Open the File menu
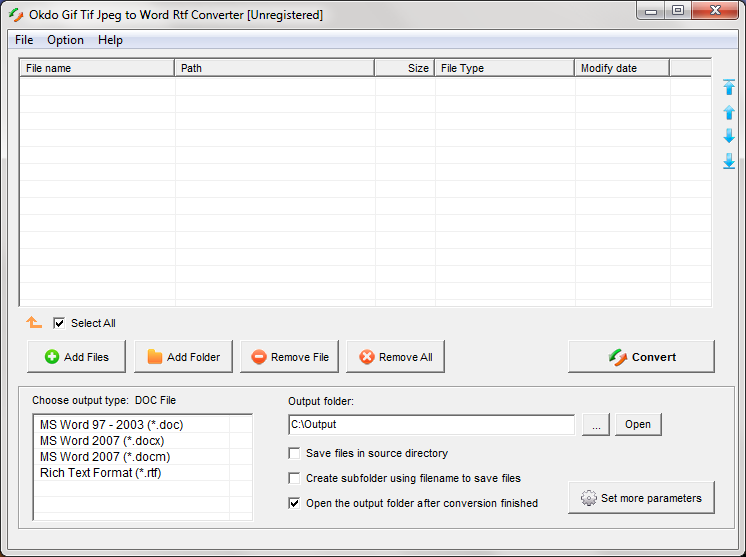746x557 pixels. (x=24, y=40)
